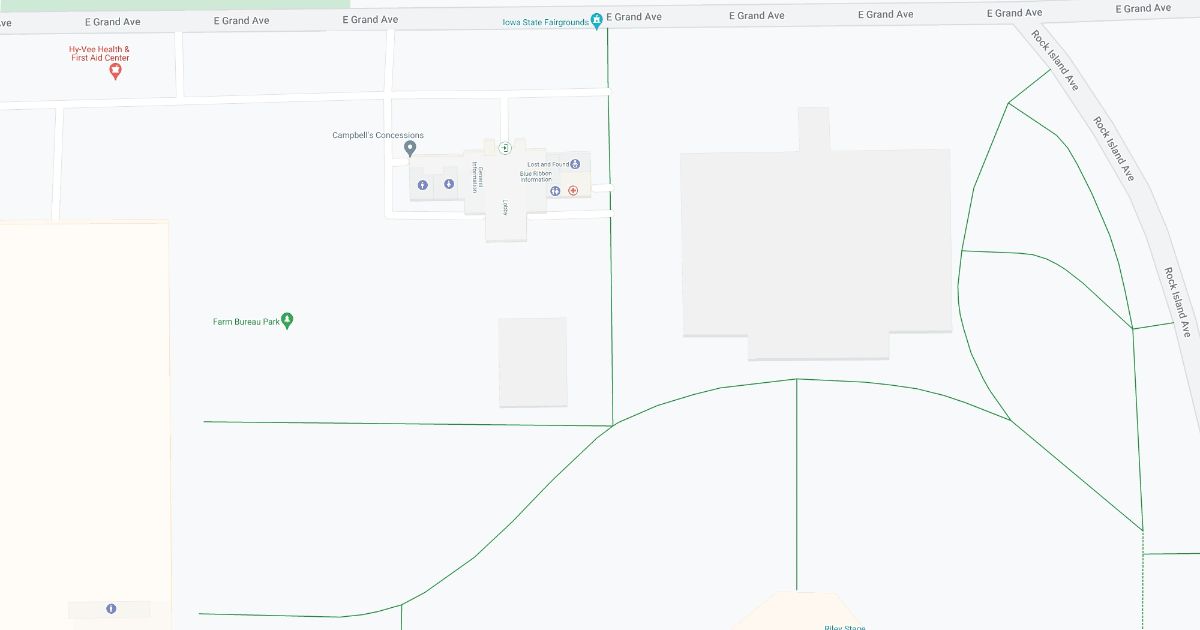Click the Hy-Vee Health & First Aid Center marker
This screenshot has width=1200, height=630.
point(115,72)
